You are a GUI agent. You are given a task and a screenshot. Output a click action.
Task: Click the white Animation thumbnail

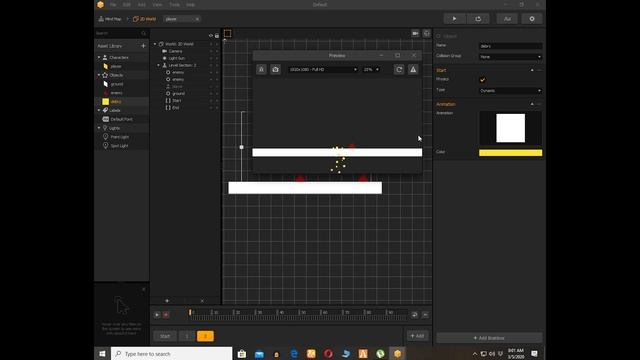point(511,128)
